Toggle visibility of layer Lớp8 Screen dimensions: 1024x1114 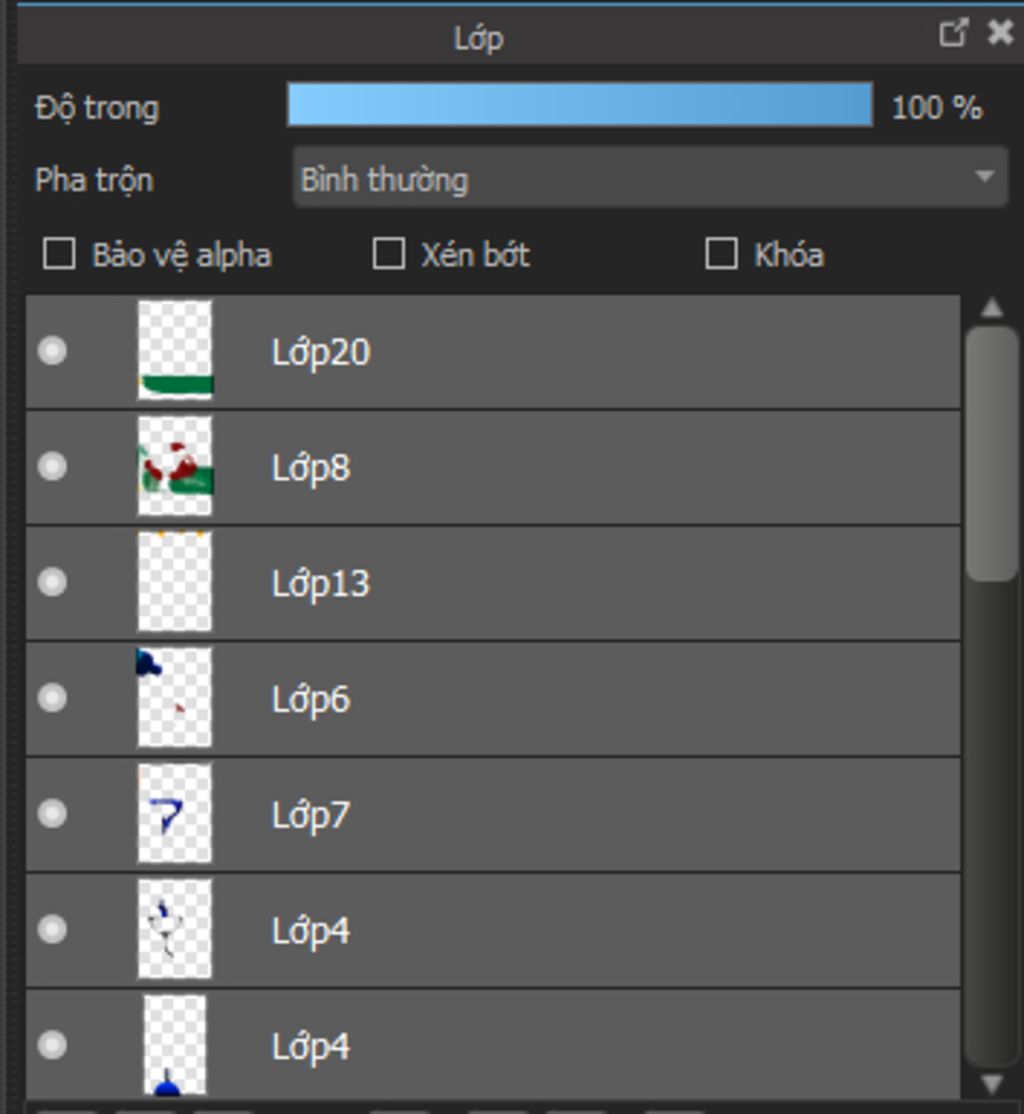click(52, 467)
